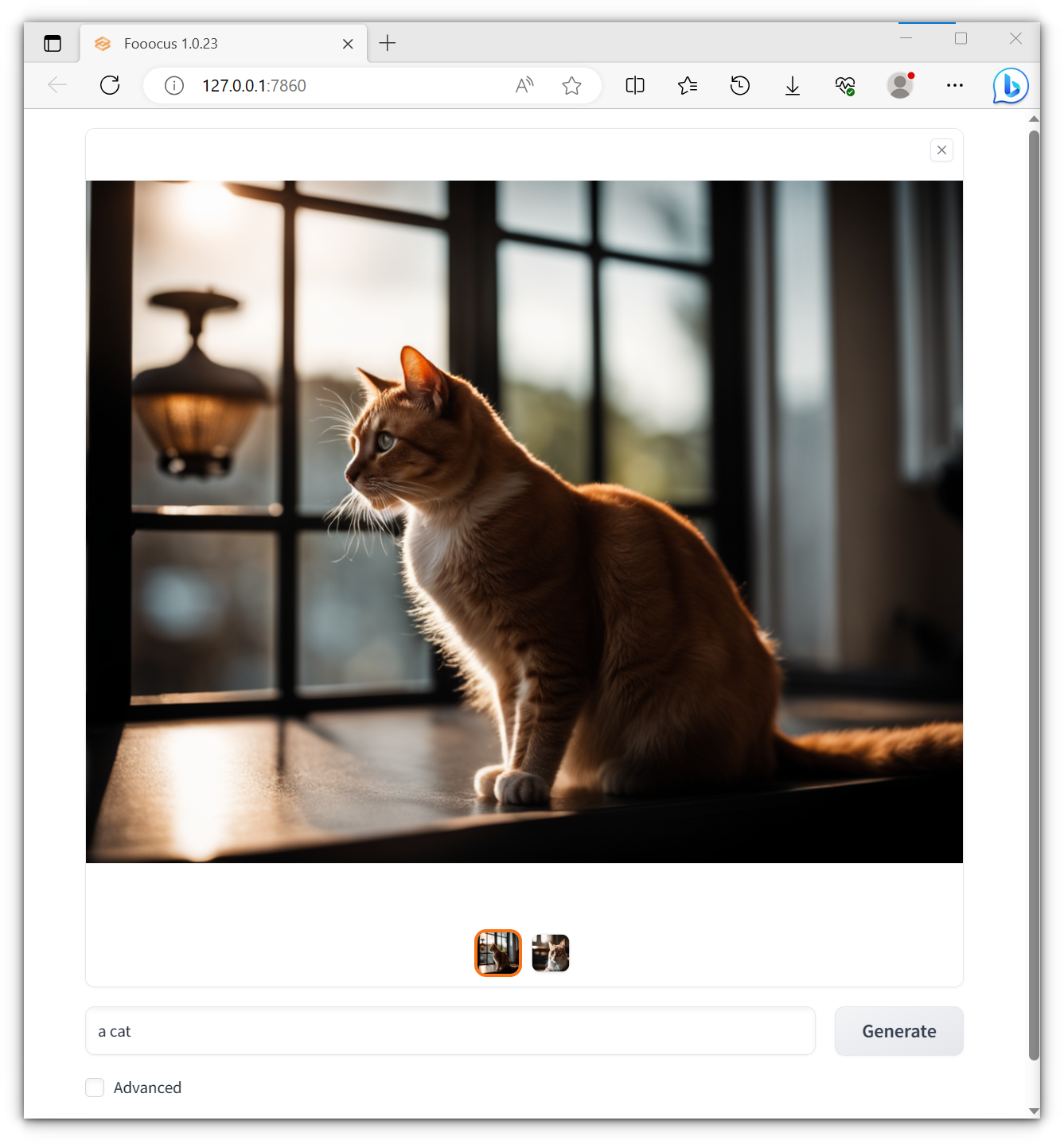
Task: Add this page to favorites
Action: tap(572, 85)
